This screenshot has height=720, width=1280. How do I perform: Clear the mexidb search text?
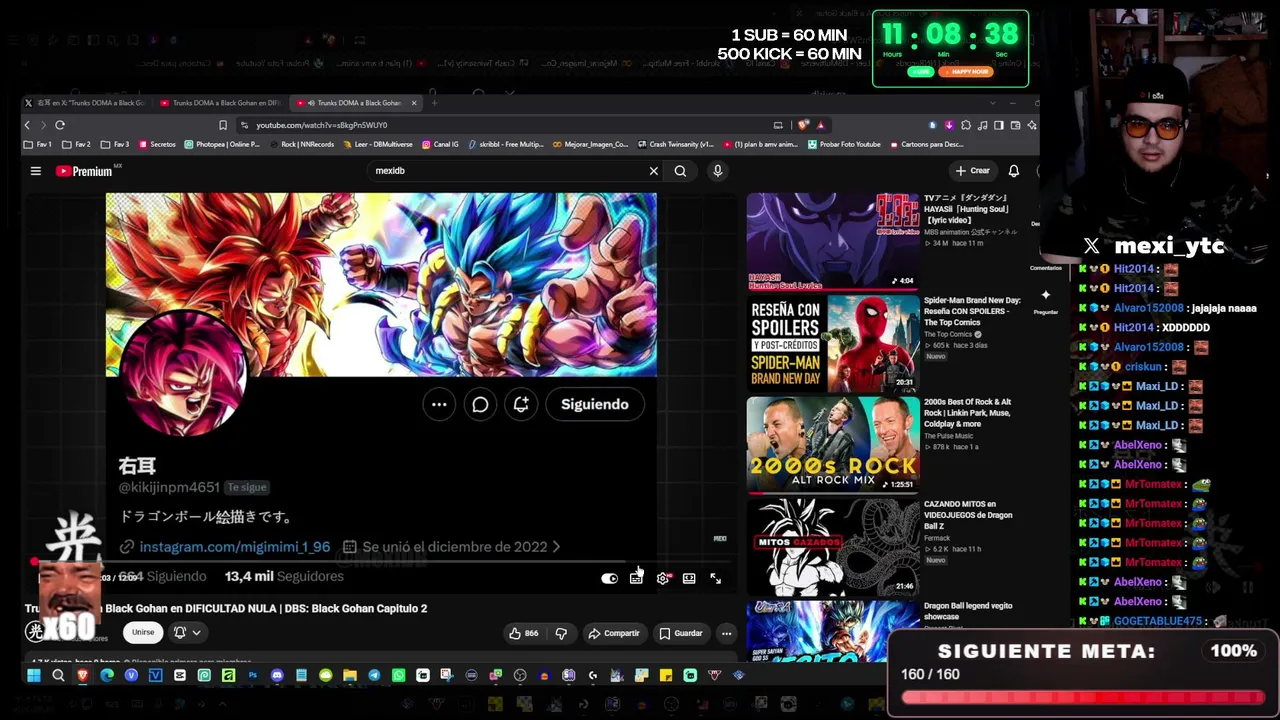[x=654, y=171]
